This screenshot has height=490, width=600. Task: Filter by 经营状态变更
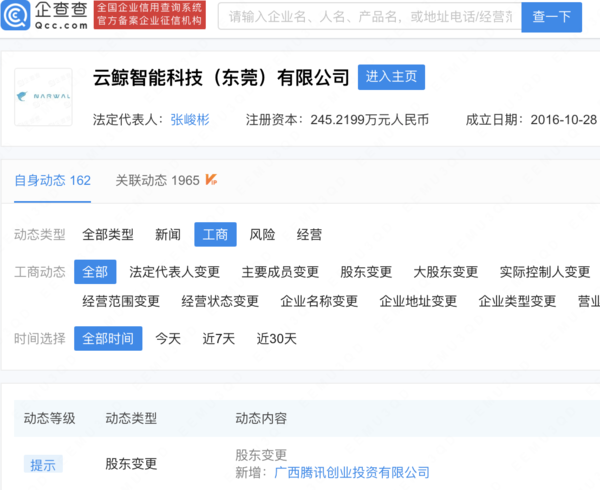click(x=220, y=301)
